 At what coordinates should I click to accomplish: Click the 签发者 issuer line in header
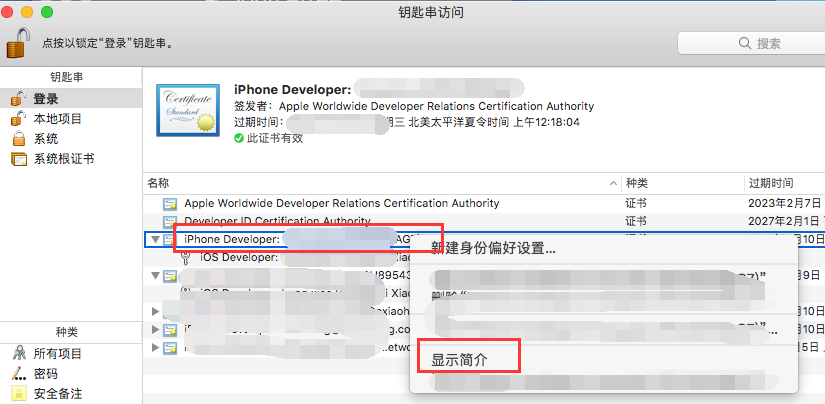coord(414,106)
